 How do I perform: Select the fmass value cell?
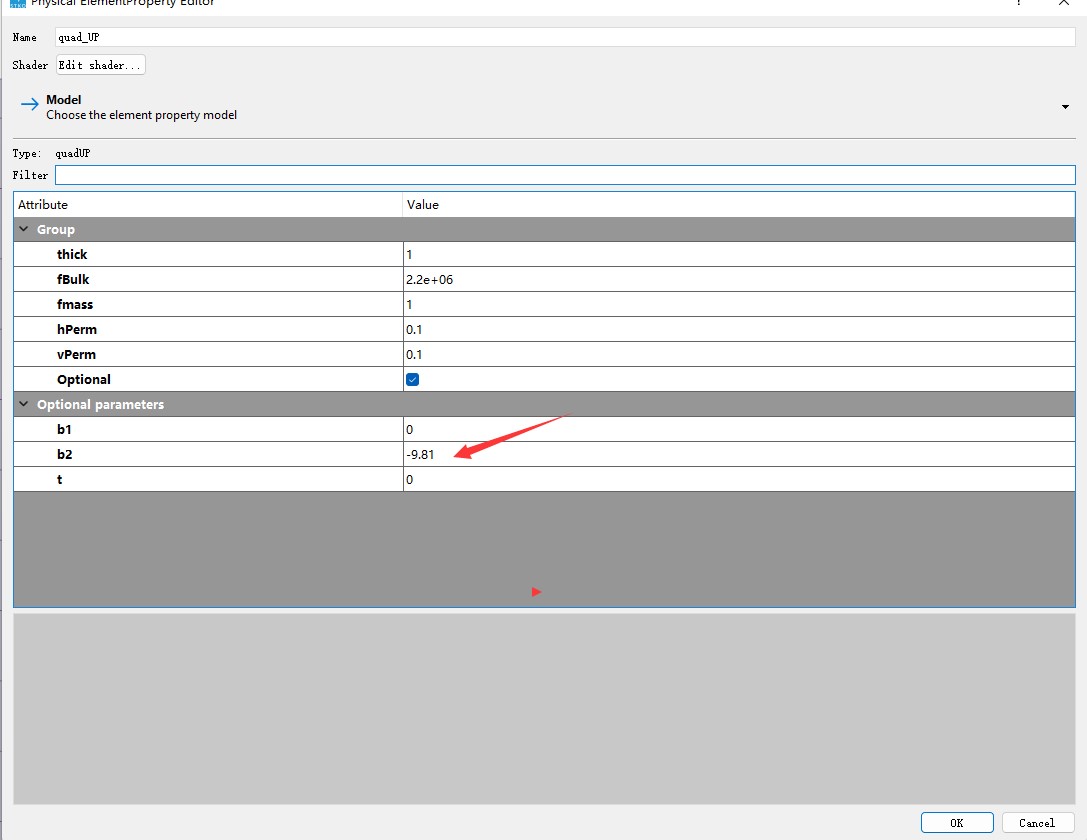point(739,304)
